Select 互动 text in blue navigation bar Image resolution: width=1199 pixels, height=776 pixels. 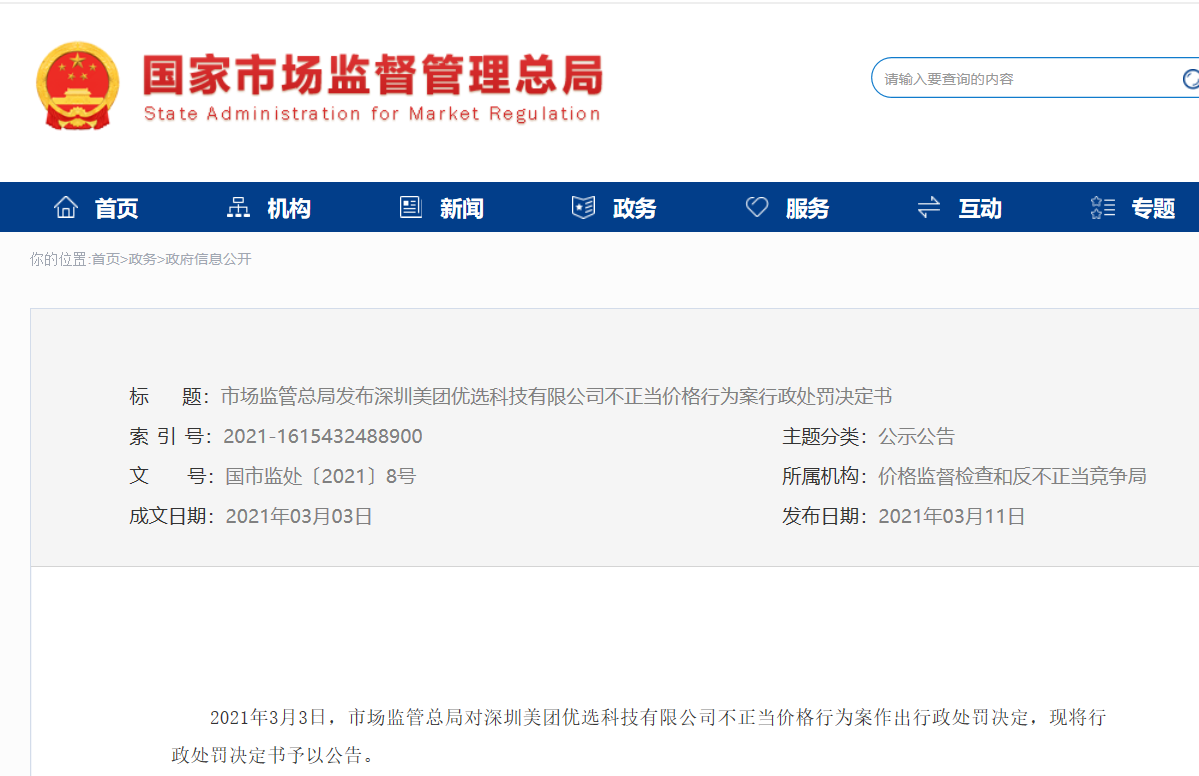pyautogui.click(x=980, y=208)
